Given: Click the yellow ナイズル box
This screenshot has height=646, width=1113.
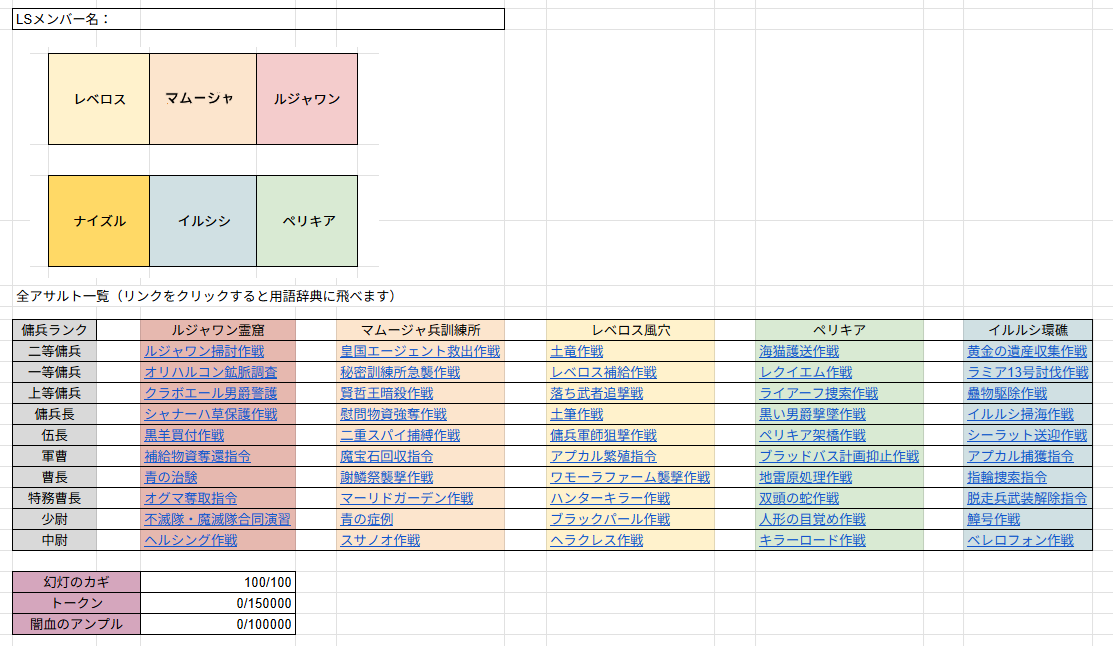Looking at the screenshot, I should tap(99, 221).
